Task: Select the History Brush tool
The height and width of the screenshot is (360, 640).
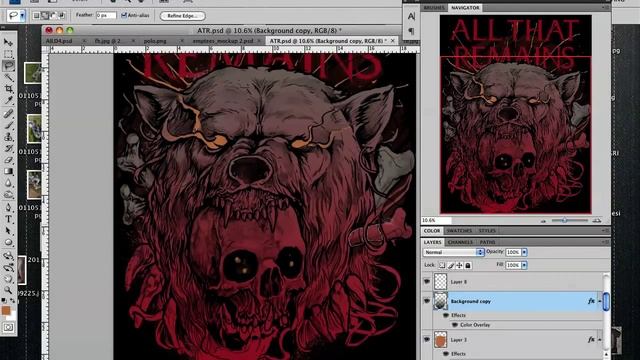Action: tap(8, 148)
